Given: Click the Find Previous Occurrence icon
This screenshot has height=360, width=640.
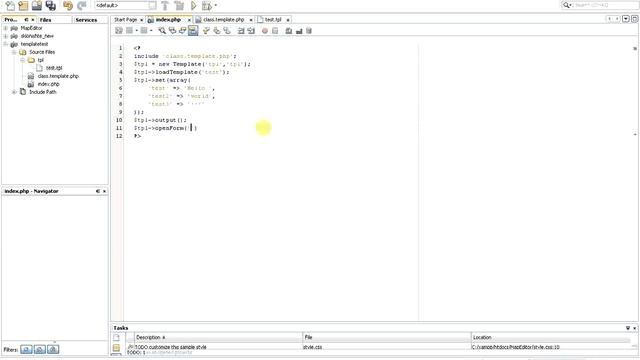Looking at the screenshot, I should [x=172, y=31].
